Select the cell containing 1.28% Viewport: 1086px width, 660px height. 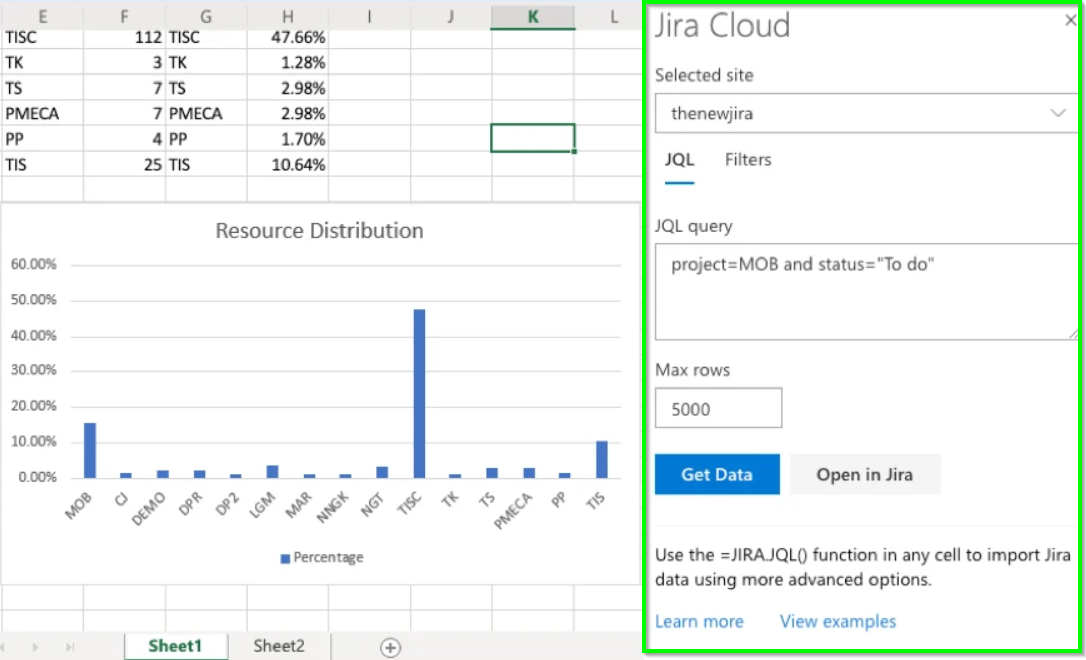287,63
